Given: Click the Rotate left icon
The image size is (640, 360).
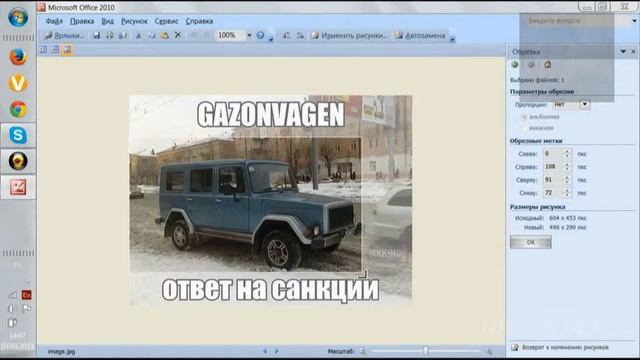Looking at the screenshot, I should click(287, 36).
